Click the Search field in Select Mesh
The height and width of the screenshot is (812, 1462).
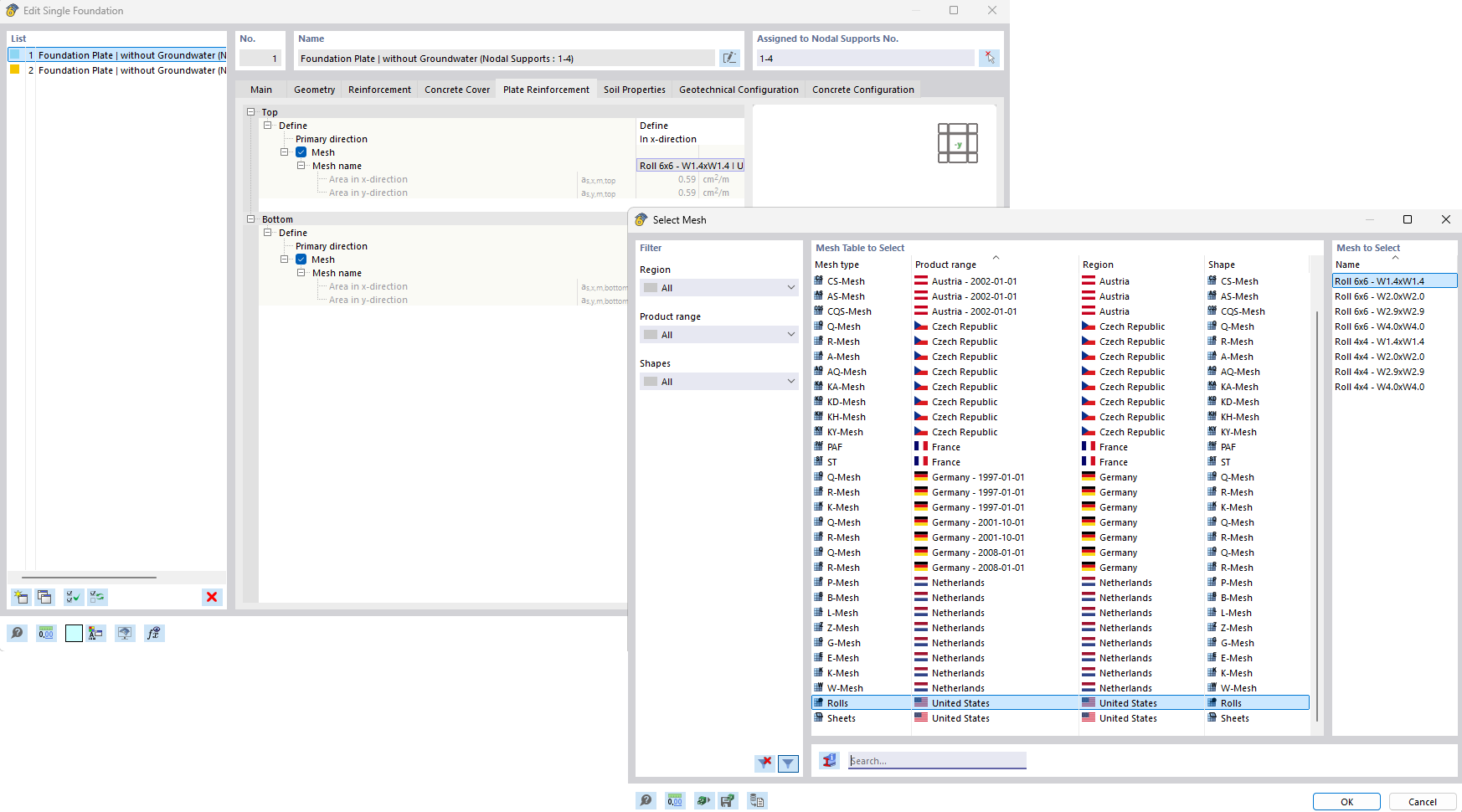coord(937,760)
